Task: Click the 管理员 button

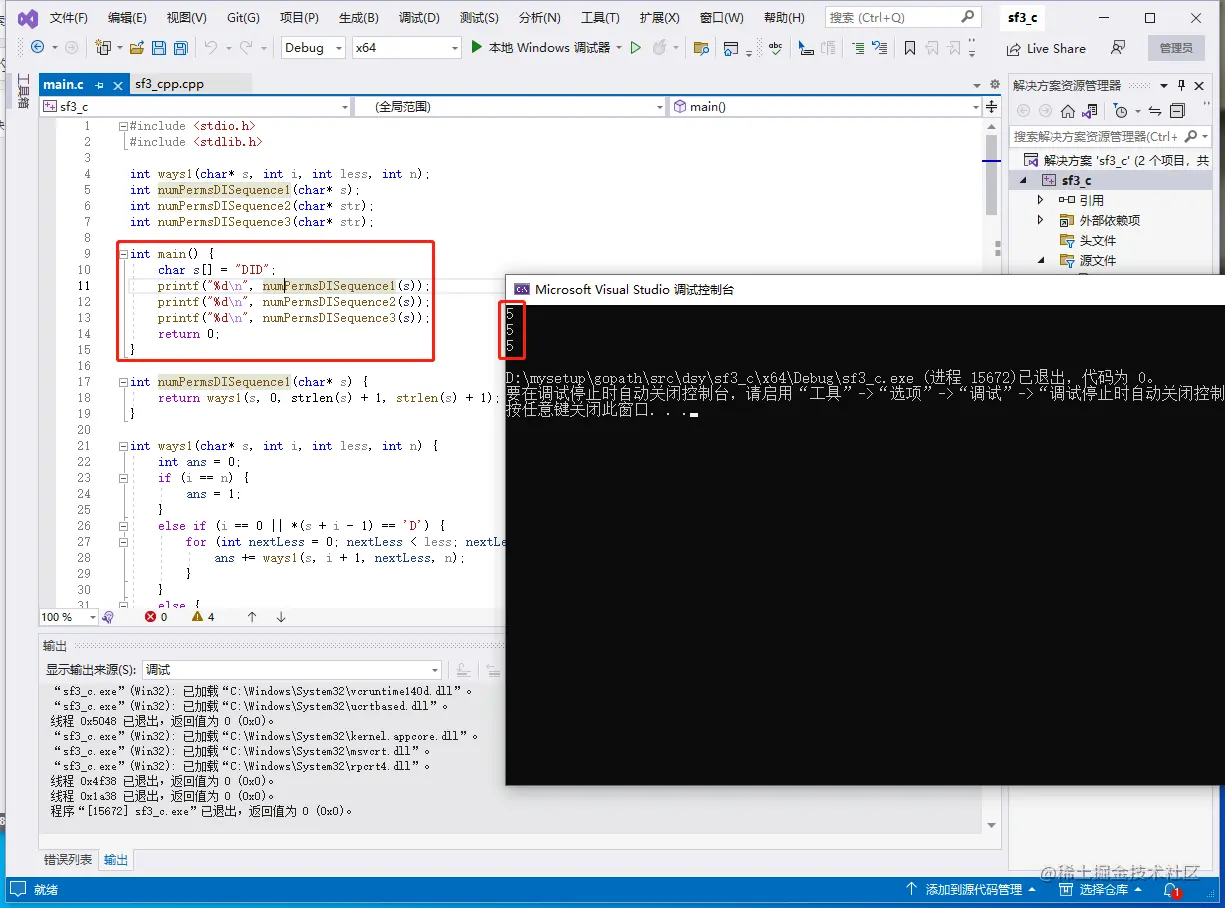Action: (1176, 48)
